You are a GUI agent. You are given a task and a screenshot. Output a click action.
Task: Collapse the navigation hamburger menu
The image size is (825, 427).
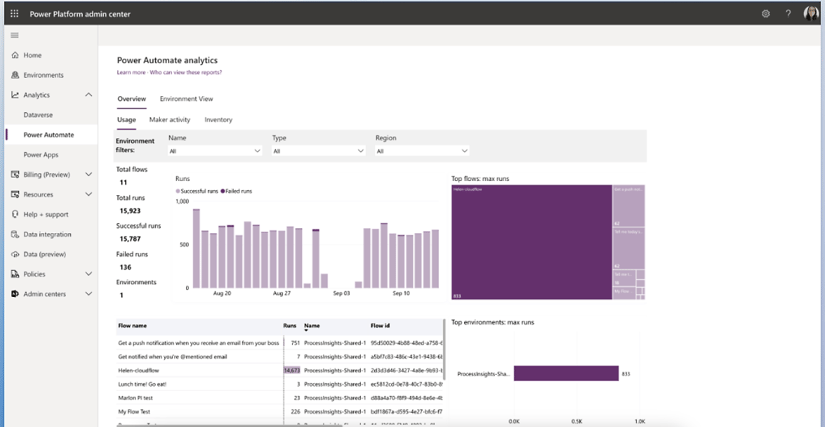15,35
